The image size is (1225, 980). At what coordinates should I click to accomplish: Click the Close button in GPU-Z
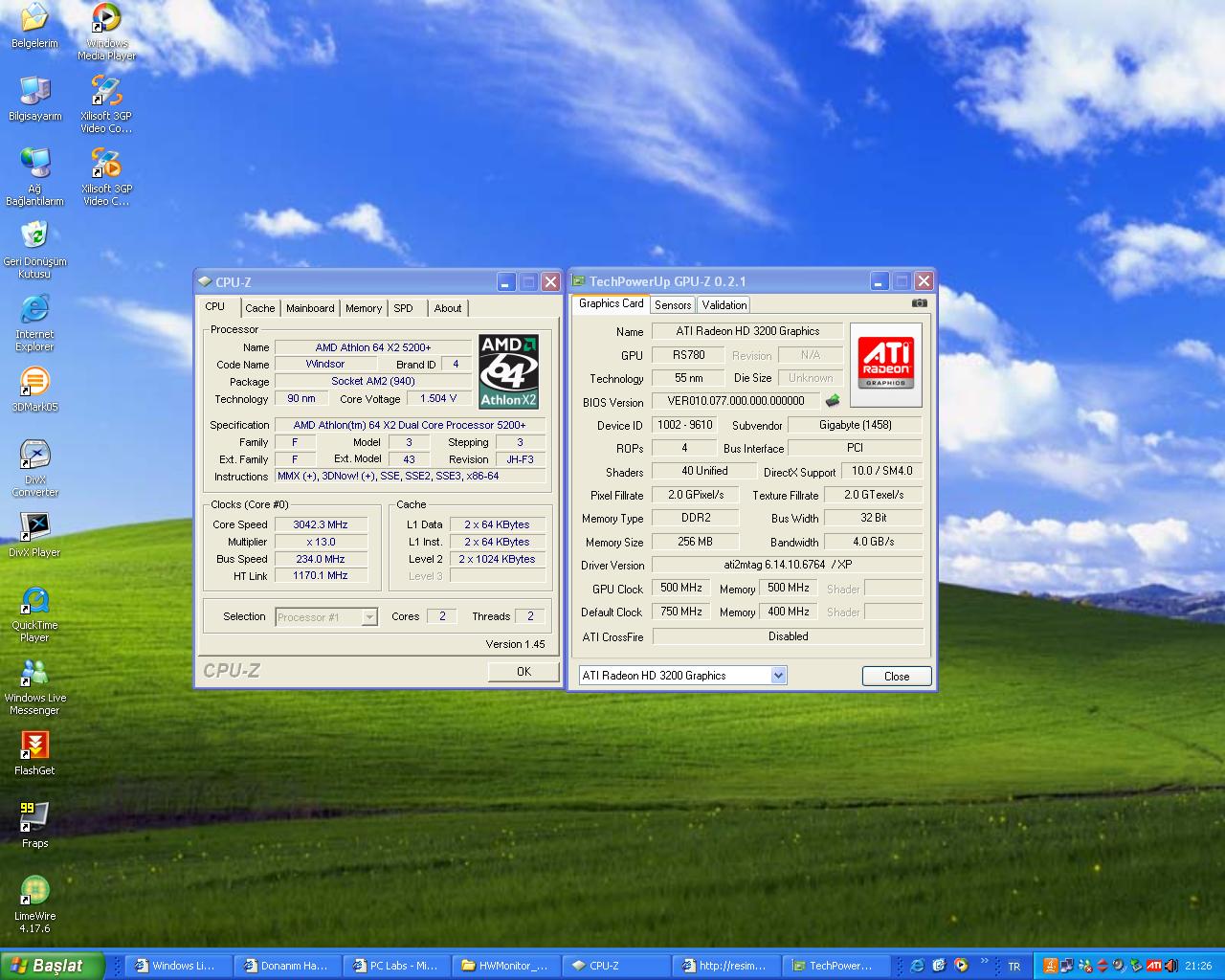(x=897, y=676)
